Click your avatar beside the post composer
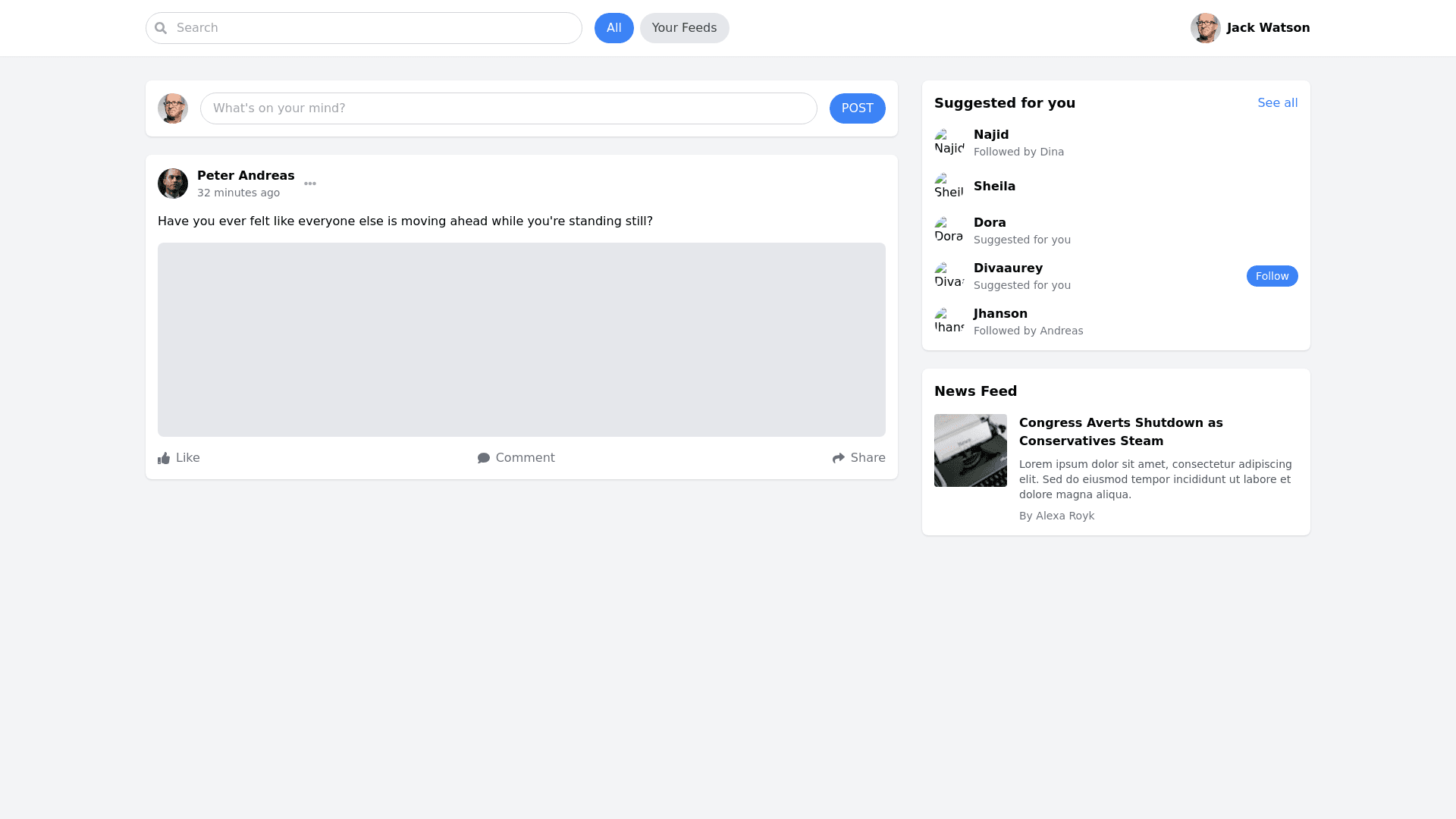This screenshot has width=1456, height=819. point(173,108)
